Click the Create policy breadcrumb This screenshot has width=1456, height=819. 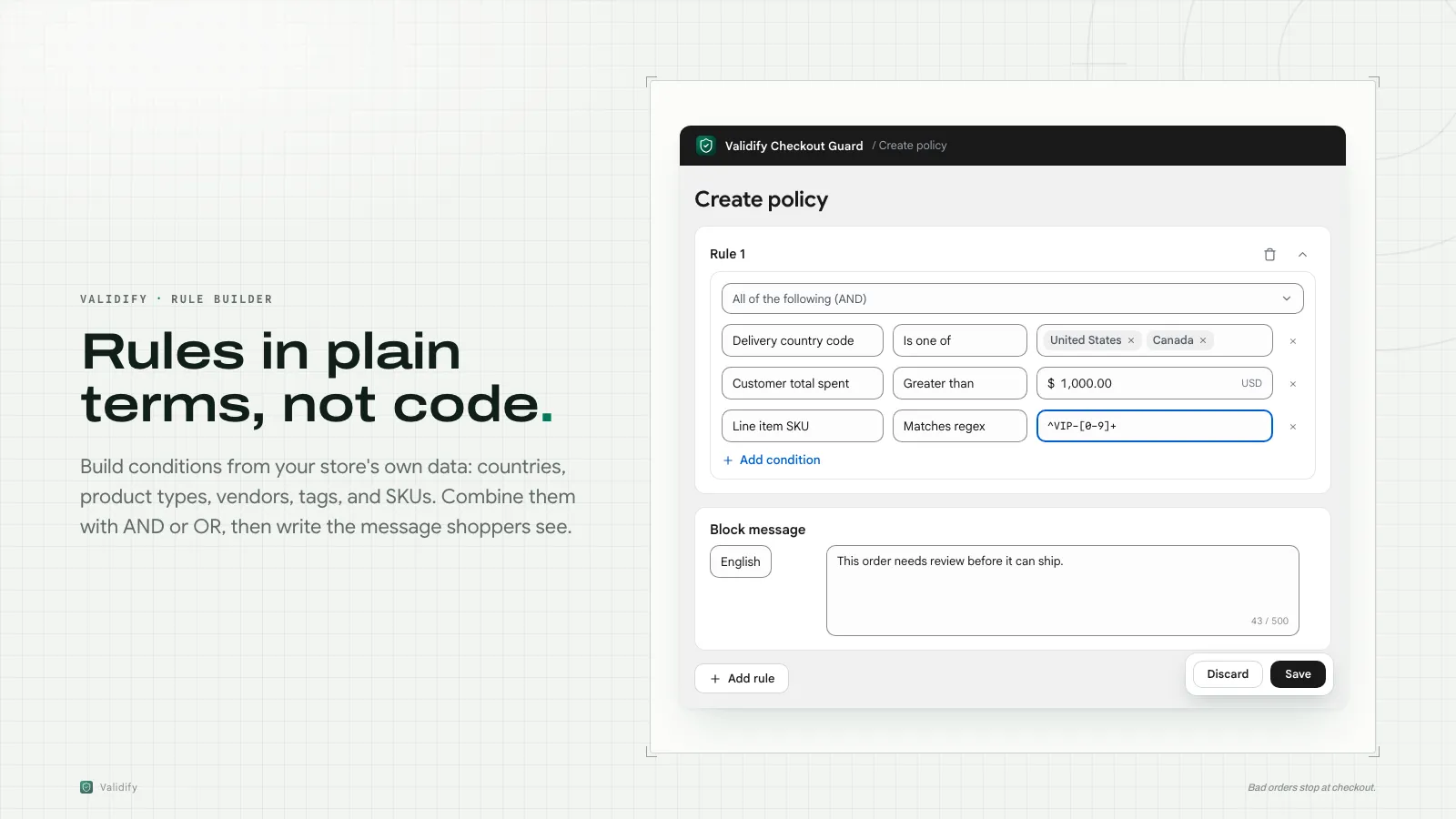click(x=913, y=146)
